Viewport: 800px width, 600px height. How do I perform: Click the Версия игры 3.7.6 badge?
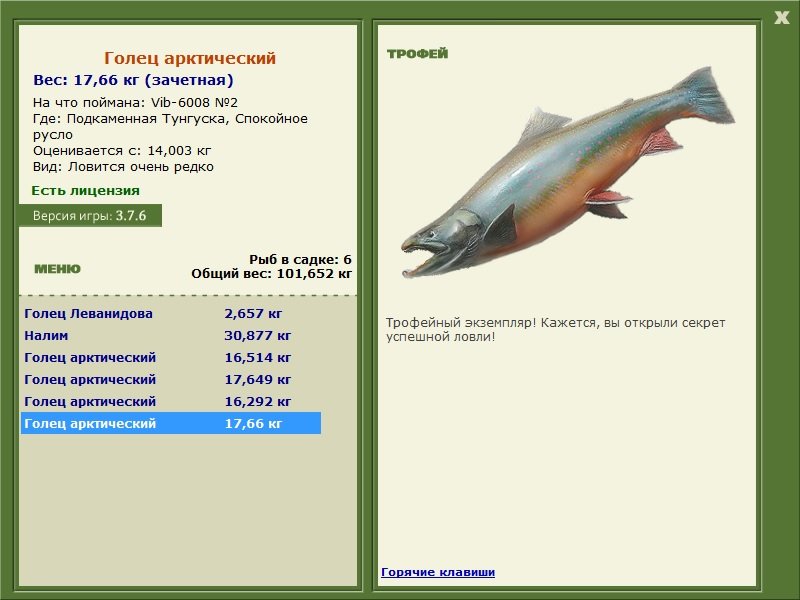(90, 216)
